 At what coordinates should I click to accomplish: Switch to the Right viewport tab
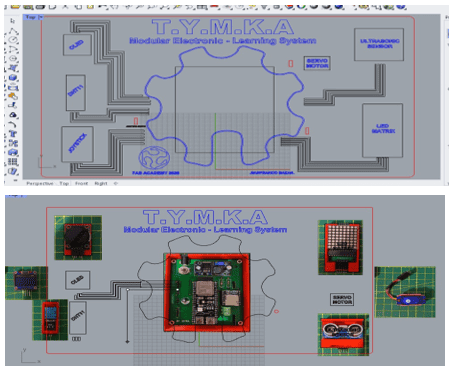(101, 183)
